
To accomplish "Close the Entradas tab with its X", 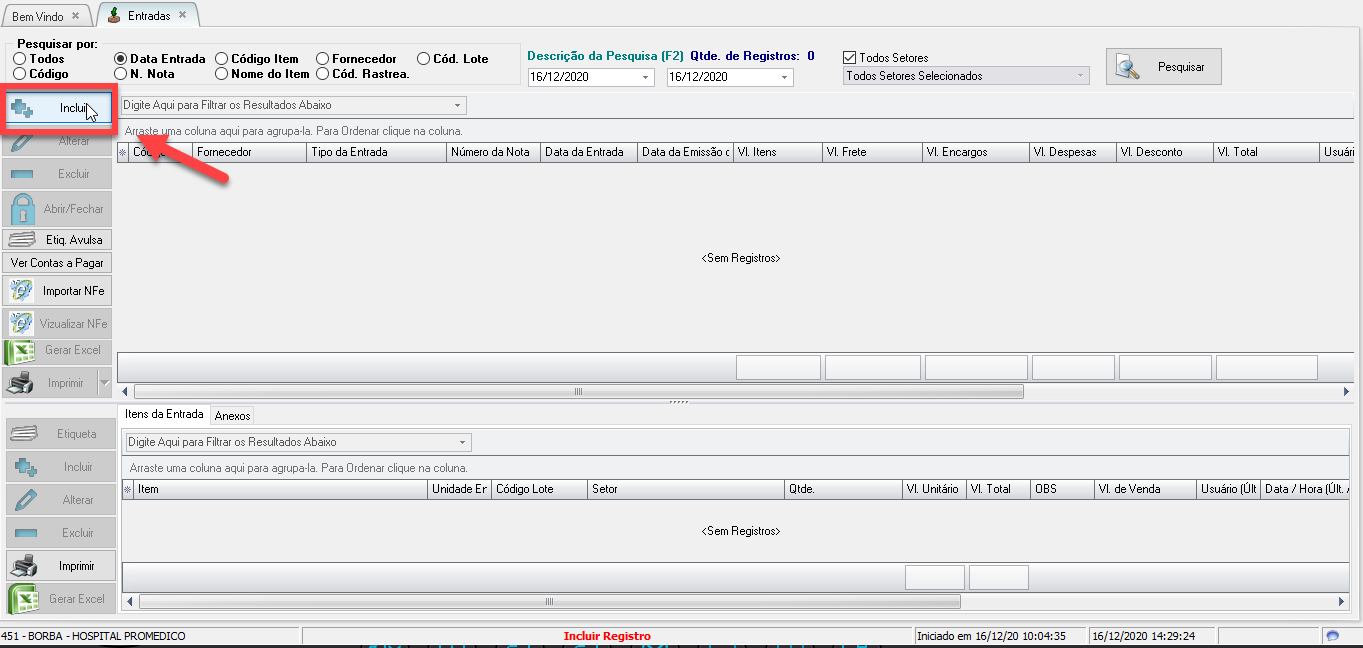I will point(182,15).
